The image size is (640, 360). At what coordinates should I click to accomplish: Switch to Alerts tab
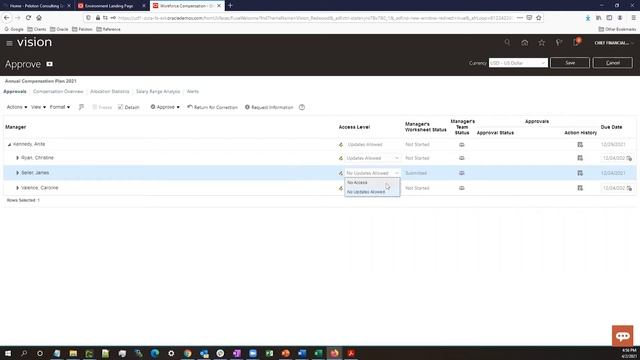pyautogui.click(x=193, y=91)
